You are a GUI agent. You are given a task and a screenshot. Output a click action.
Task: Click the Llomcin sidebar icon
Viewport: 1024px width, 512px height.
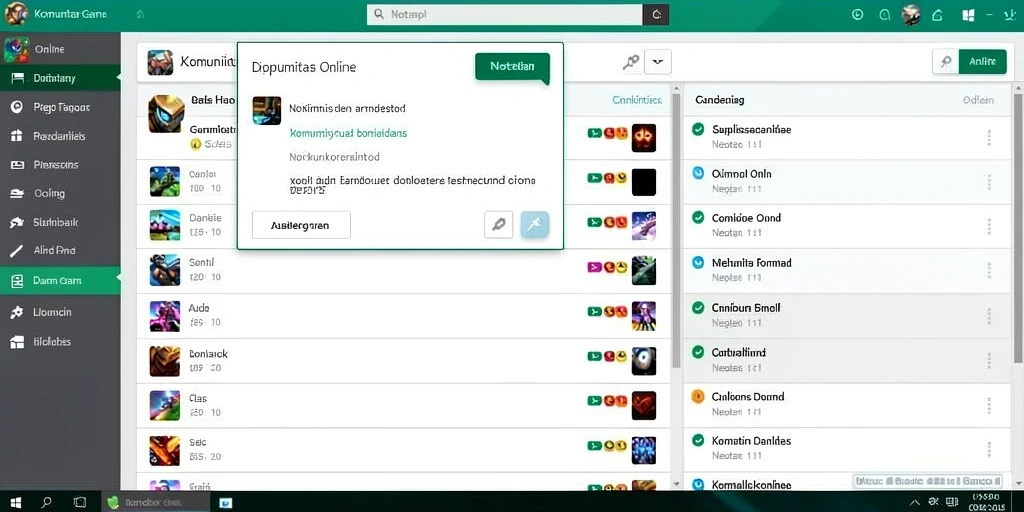coord(17,312)
